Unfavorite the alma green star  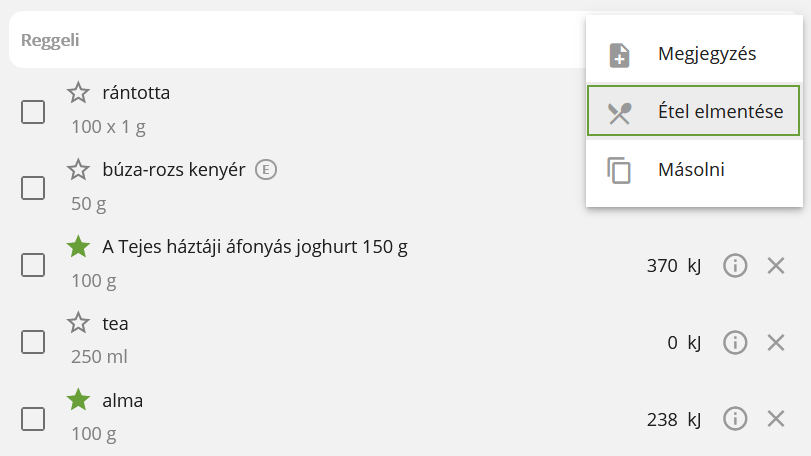[x=78, y=400]
